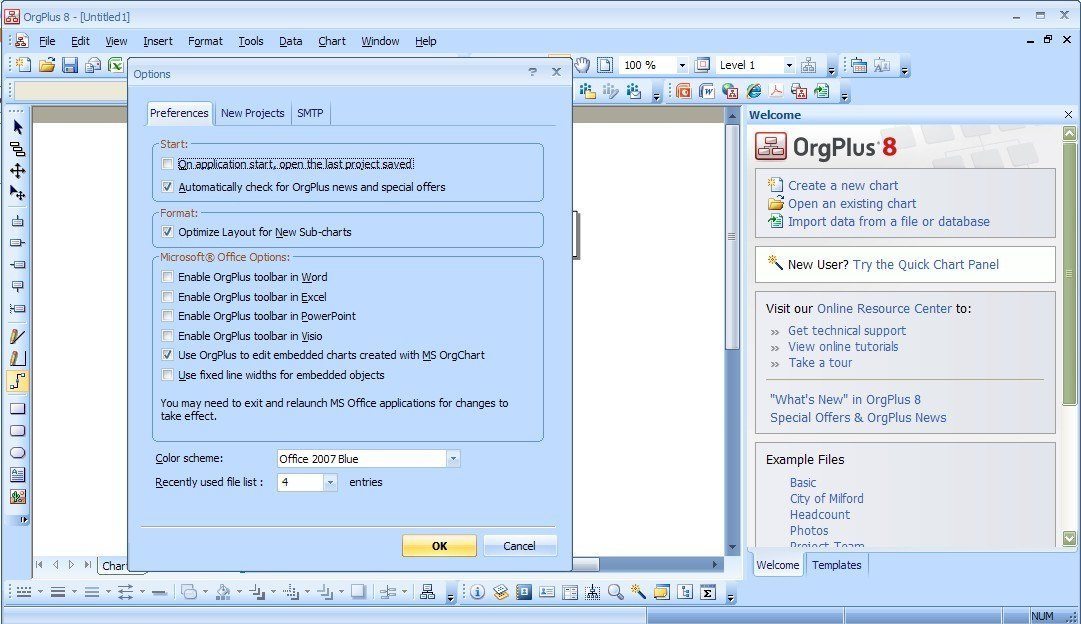The image size is (1081, 624).
Task: Open the File menu
Action: click(x=47, y=41)
